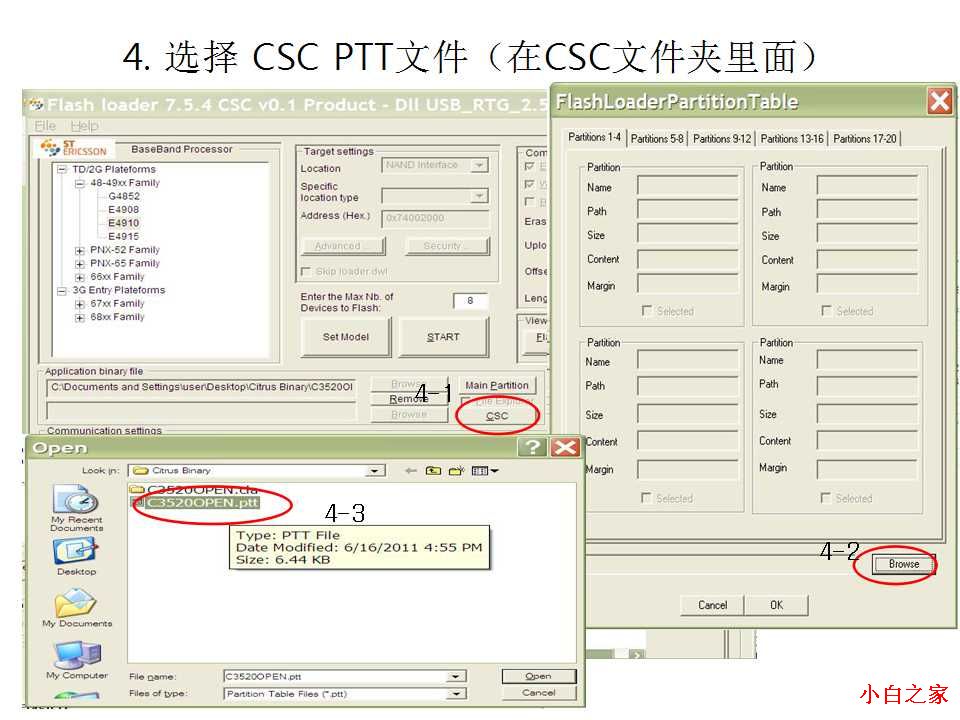Select E4915 in the BaseBand Processor tree
This screenshot has width=960, height=720.
pos(124,237)
